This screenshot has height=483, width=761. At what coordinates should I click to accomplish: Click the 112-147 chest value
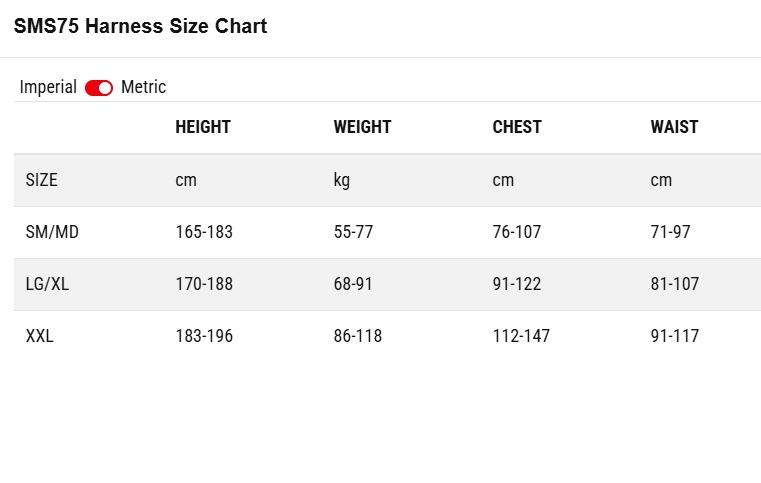click(x=521, y=336)
